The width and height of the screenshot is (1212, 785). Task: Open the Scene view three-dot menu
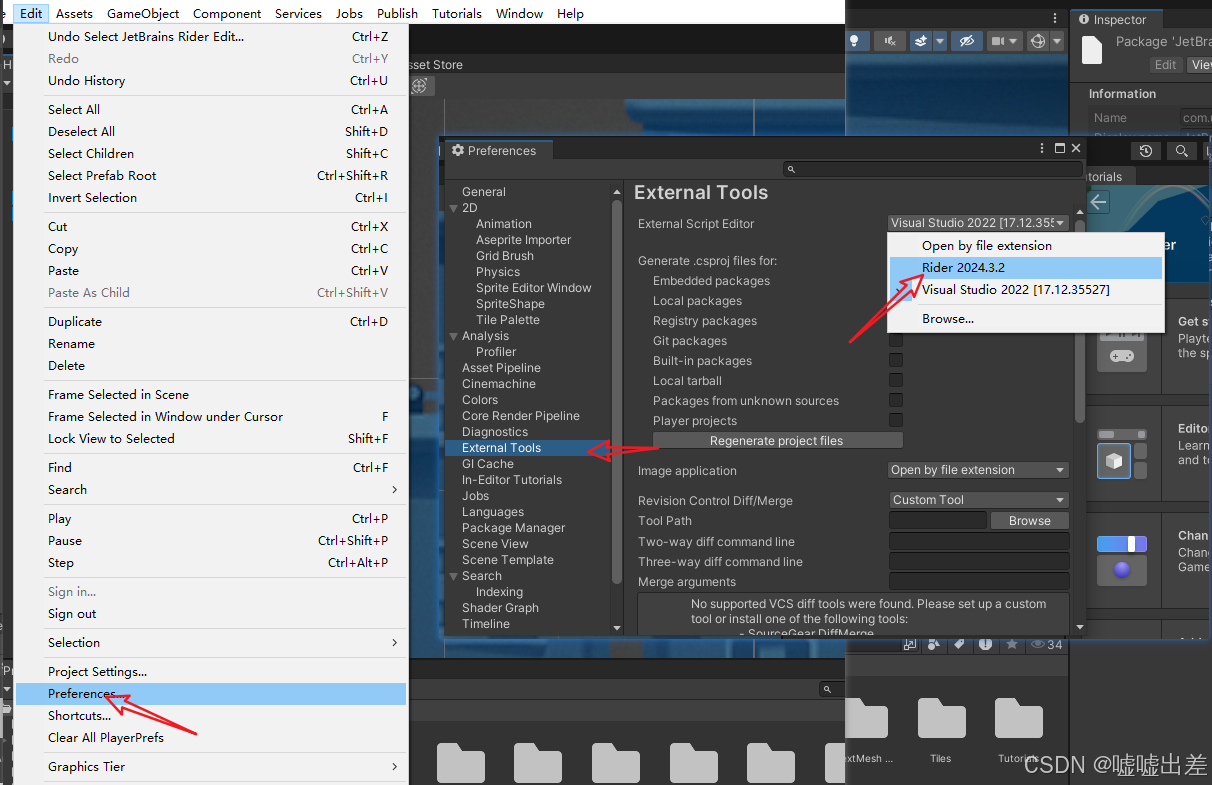(1055, 18)
